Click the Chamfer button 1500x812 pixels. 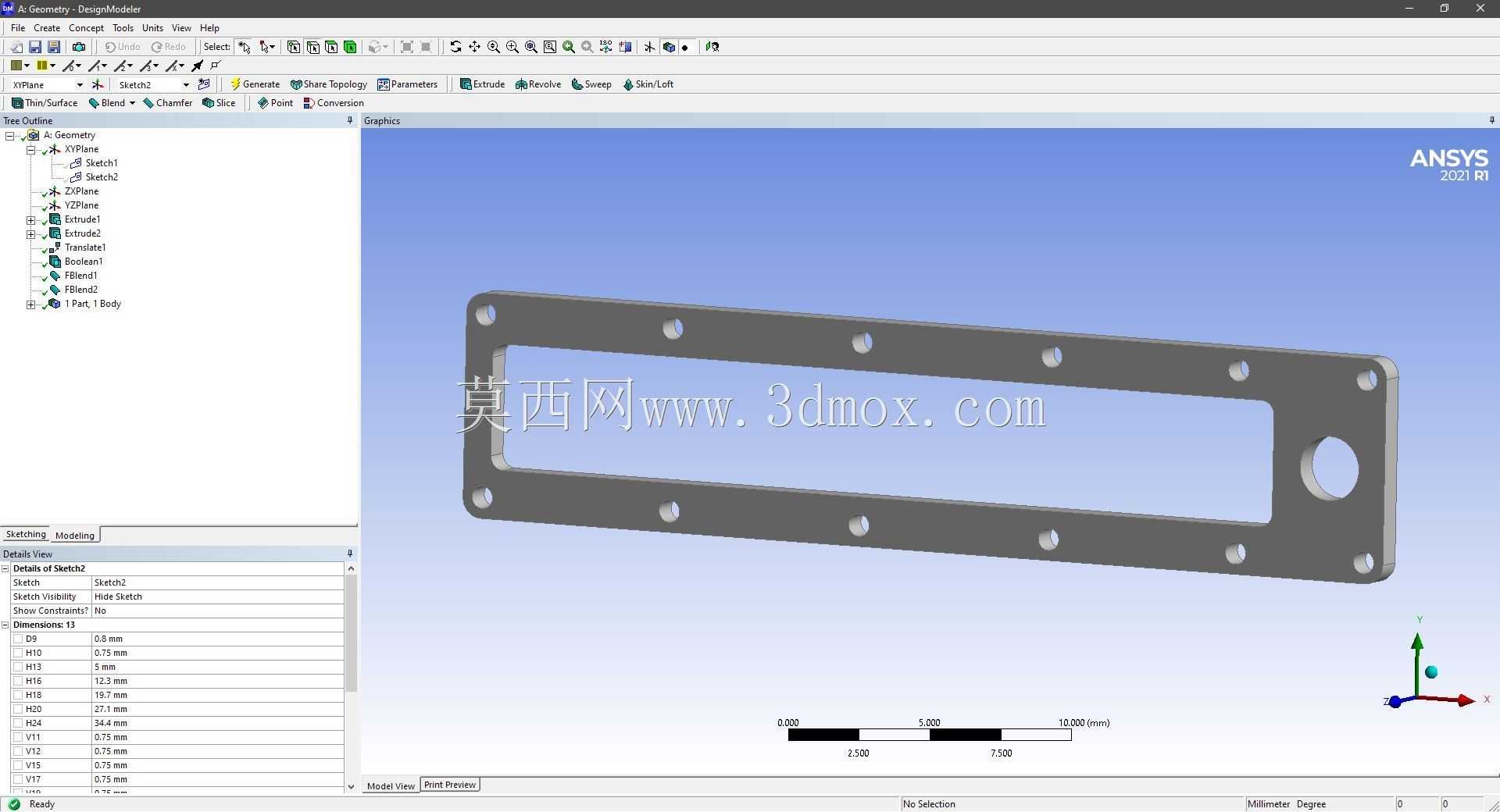pyautogui.click(x=168, y=103)
